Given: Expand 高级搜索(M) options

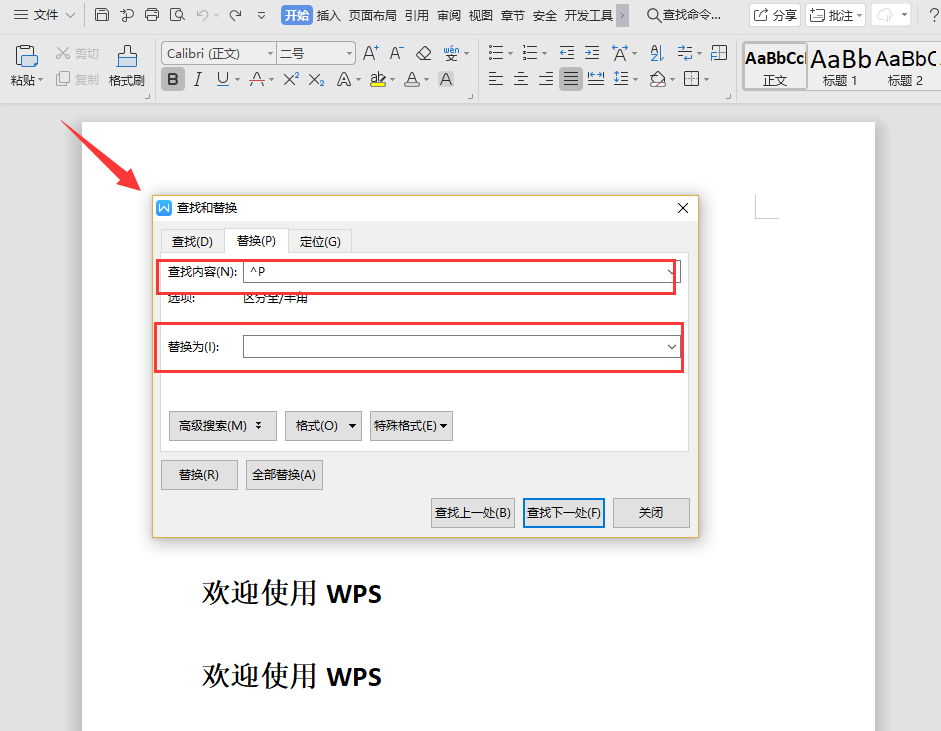Looking at the screenshot, I should click(223, 426).
